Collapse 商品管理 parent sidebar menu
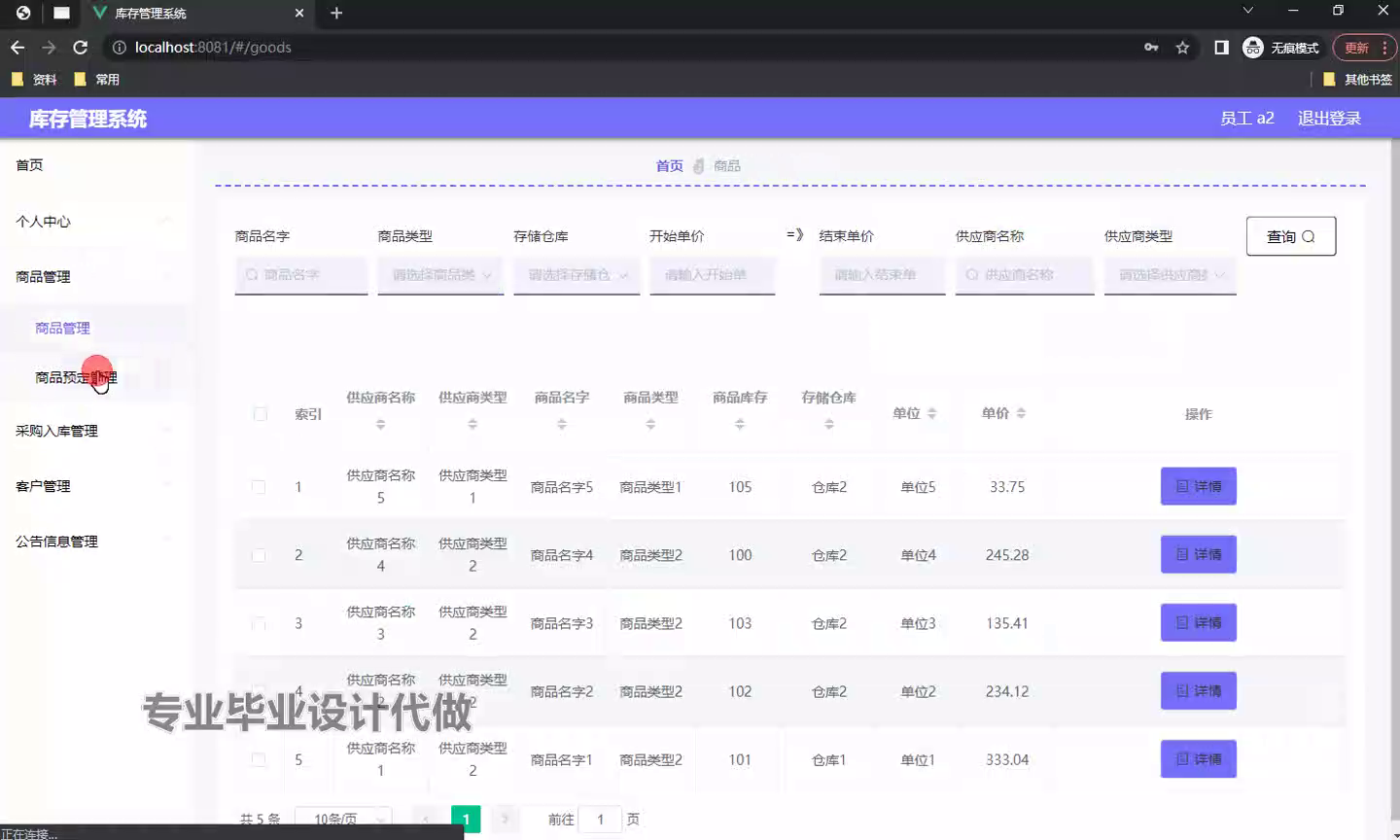Screen dimensions: 1400x840 click(93, 277)
